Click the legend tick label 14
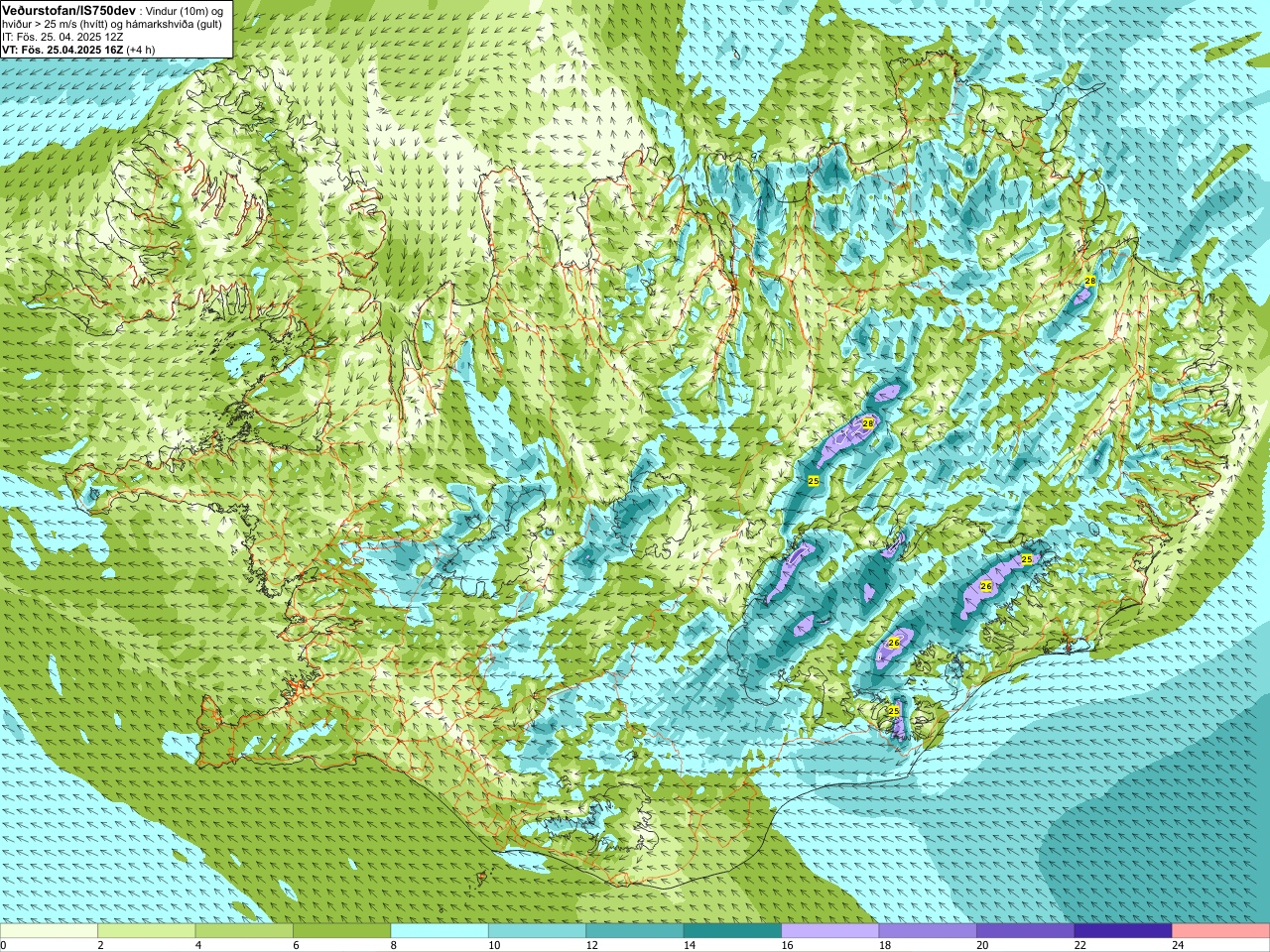This screenshot has width=1270, height=952. 690,945
